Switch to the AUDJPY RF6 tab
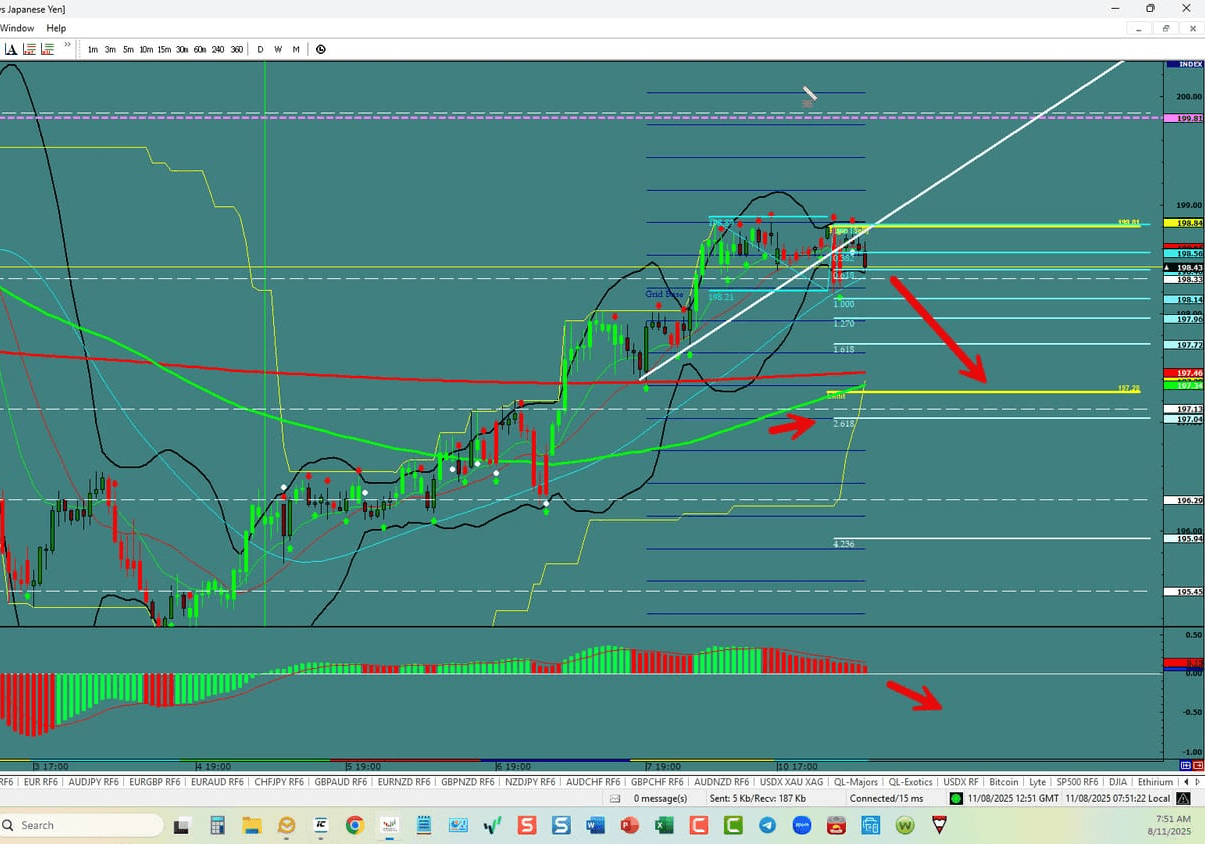1205x844 pixels. 93,782
